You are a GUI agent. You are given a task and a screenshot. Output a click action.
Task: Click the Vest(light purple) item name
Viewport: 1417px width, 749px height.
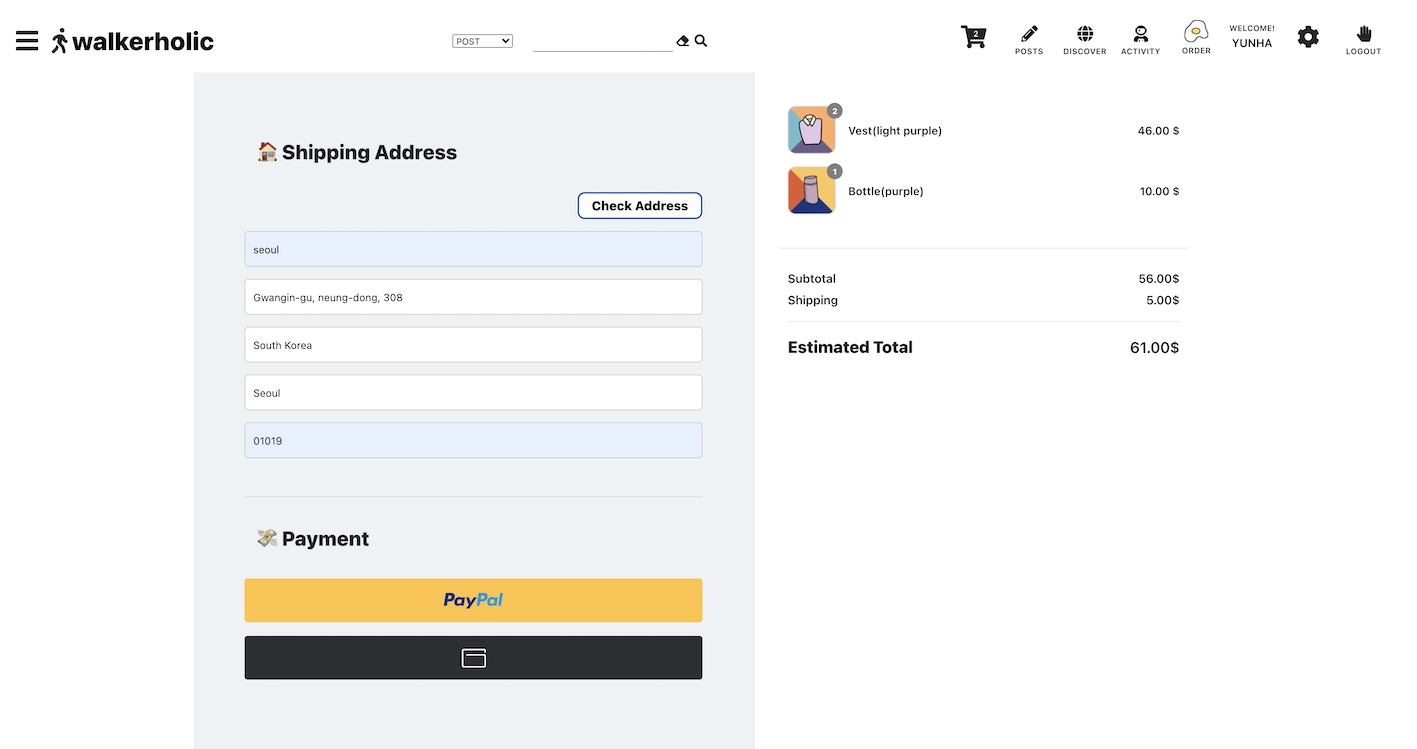point(895,131)
